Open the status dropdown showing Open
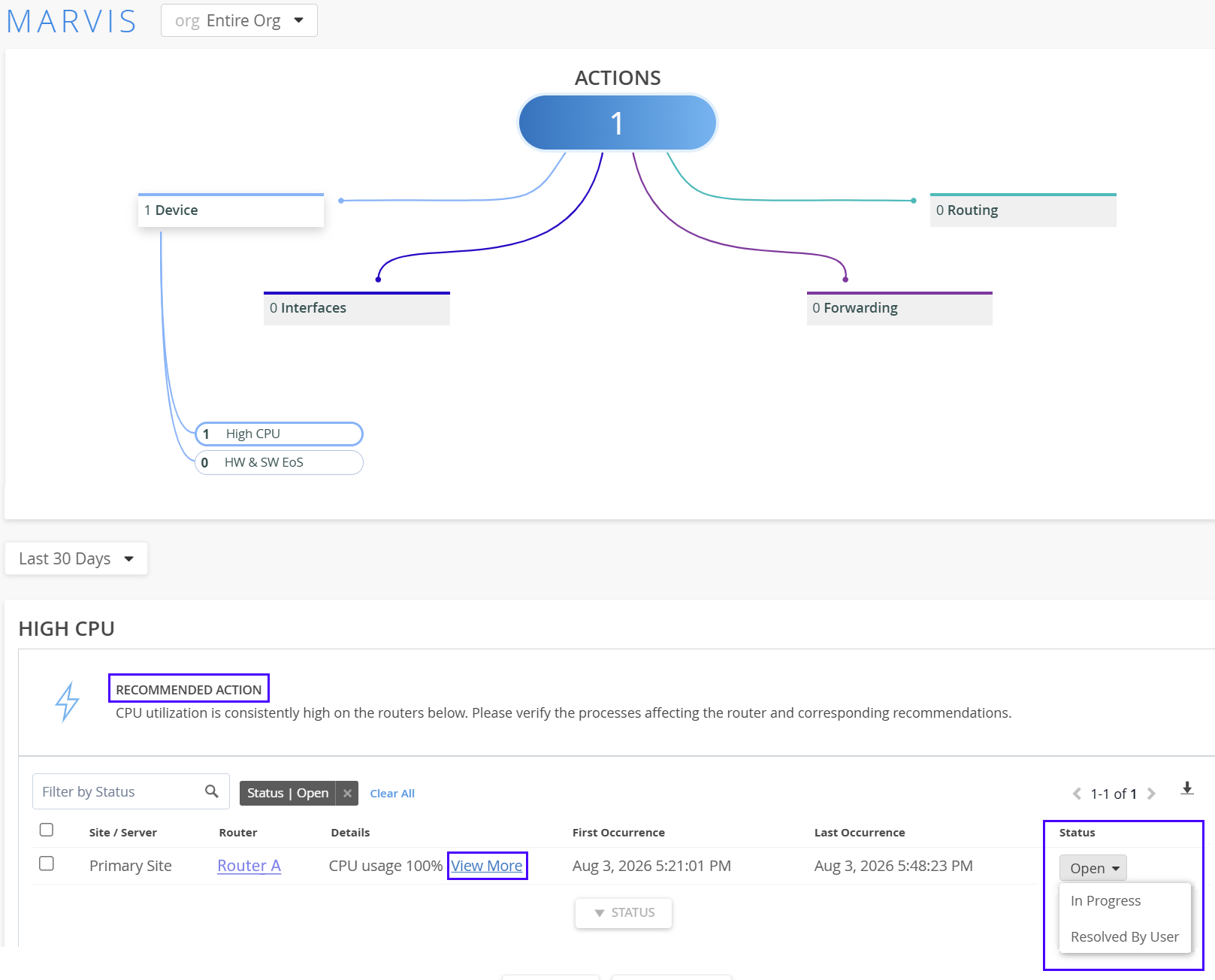The width and height of the screenshot is (1215, 980). point(1093,868)
